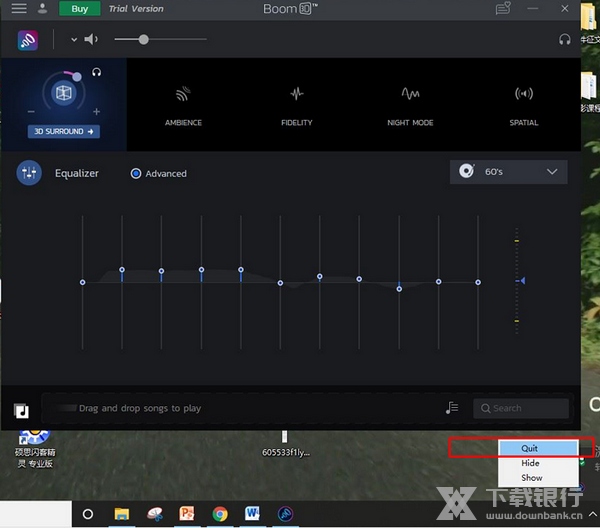Expand the 60's equalizer preset dropdown
The height and width of the screenshot is (528, 600).
click(x=508, y=172)
